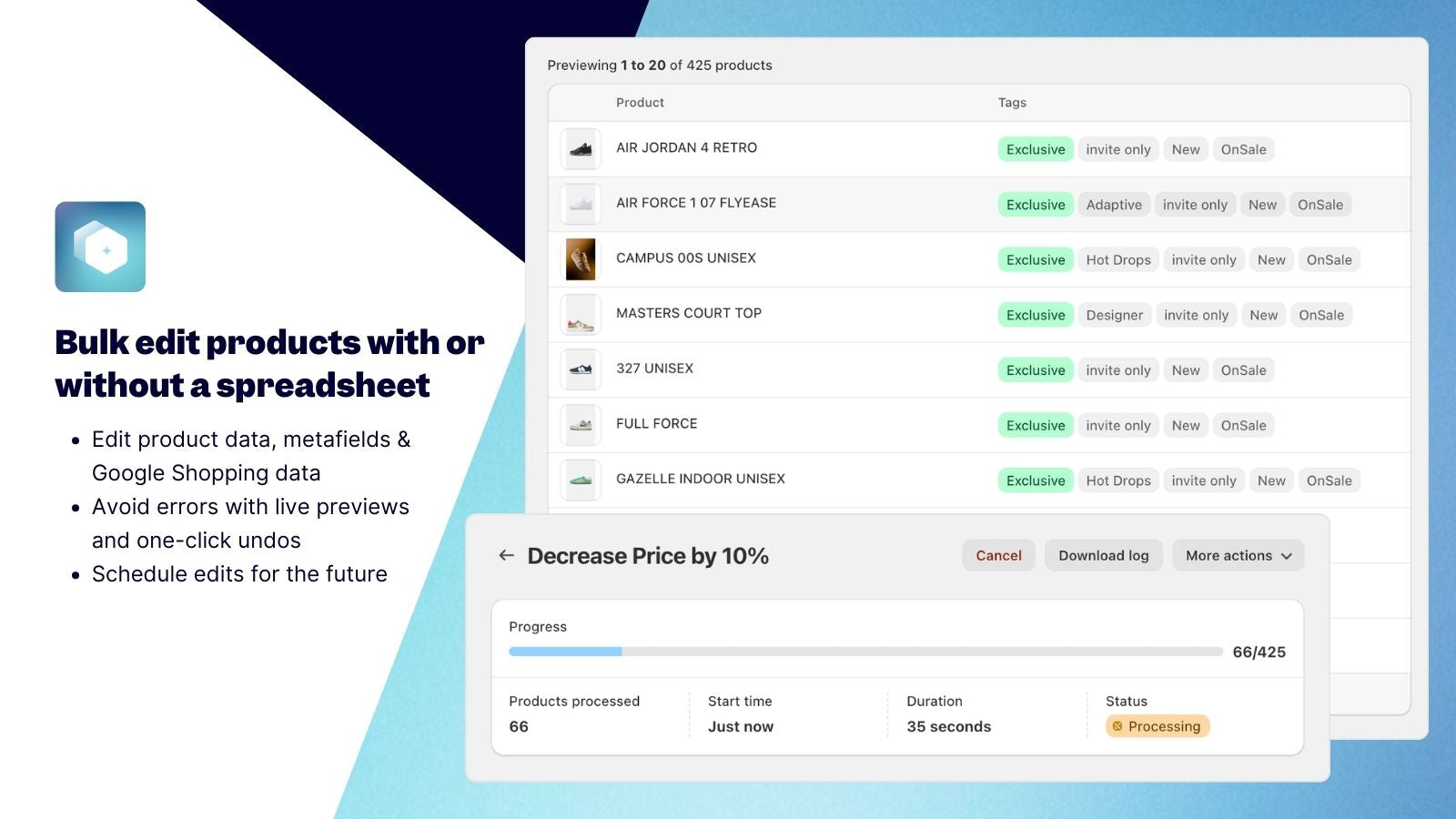
Task: Click the bulk editor app logo icon
Action: tap(100, 247)
